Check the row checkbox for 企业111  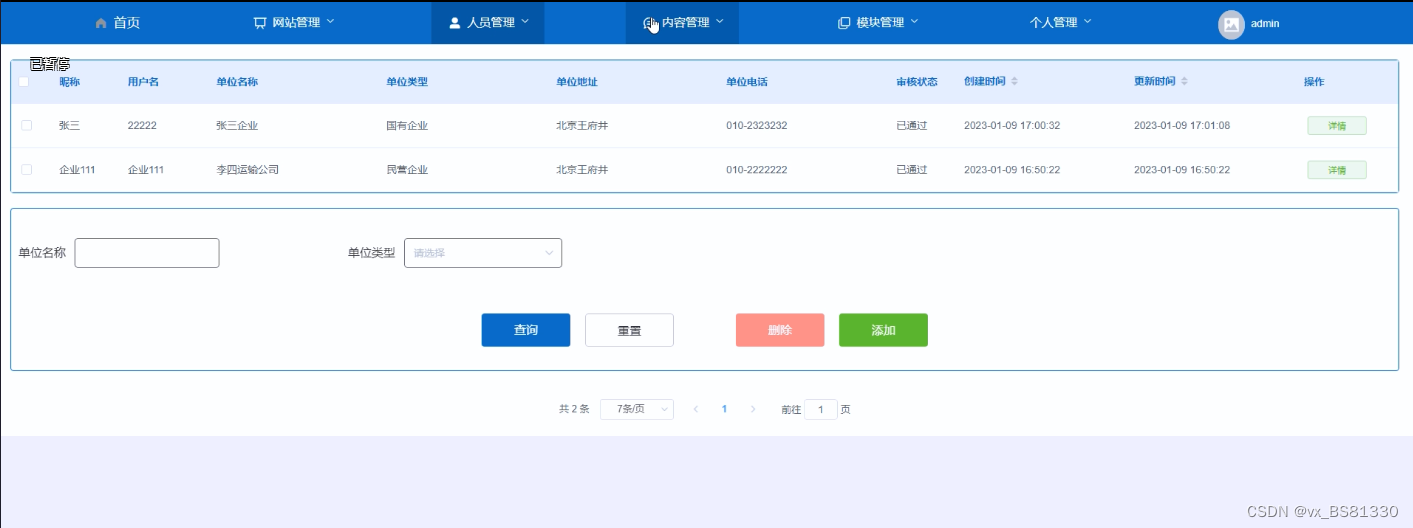26,169
